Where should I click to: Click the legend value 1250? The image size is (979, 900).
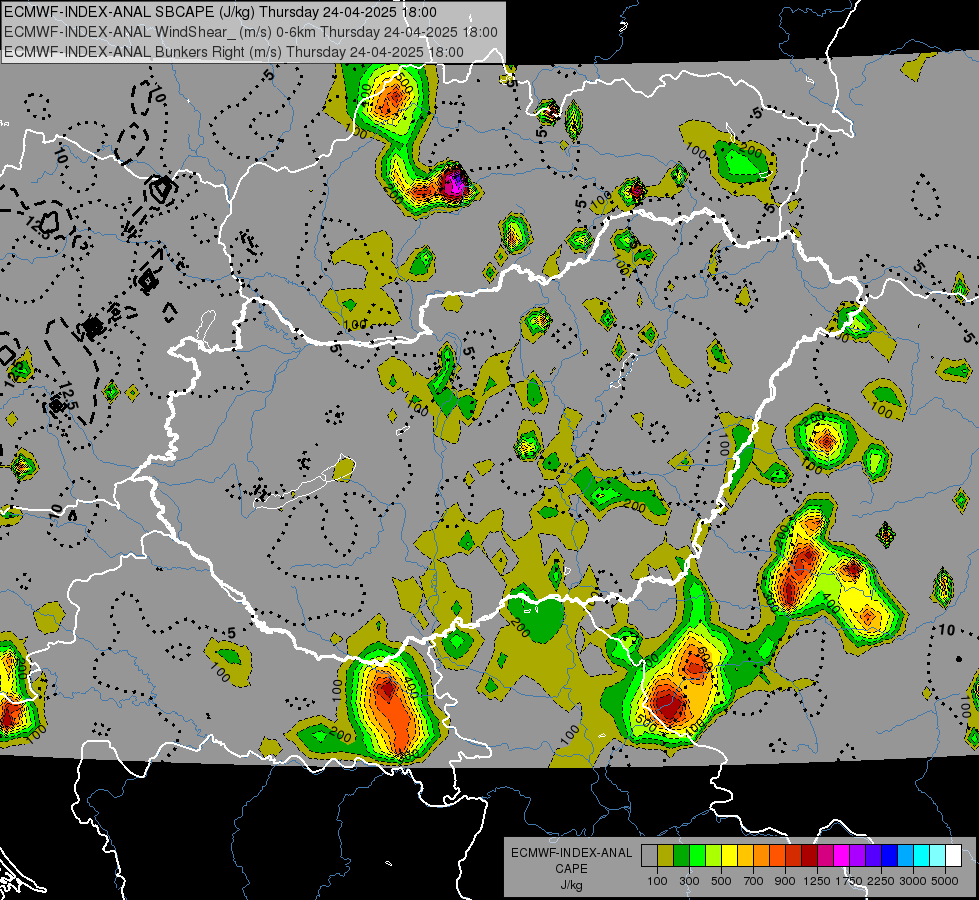coord(817,881)
